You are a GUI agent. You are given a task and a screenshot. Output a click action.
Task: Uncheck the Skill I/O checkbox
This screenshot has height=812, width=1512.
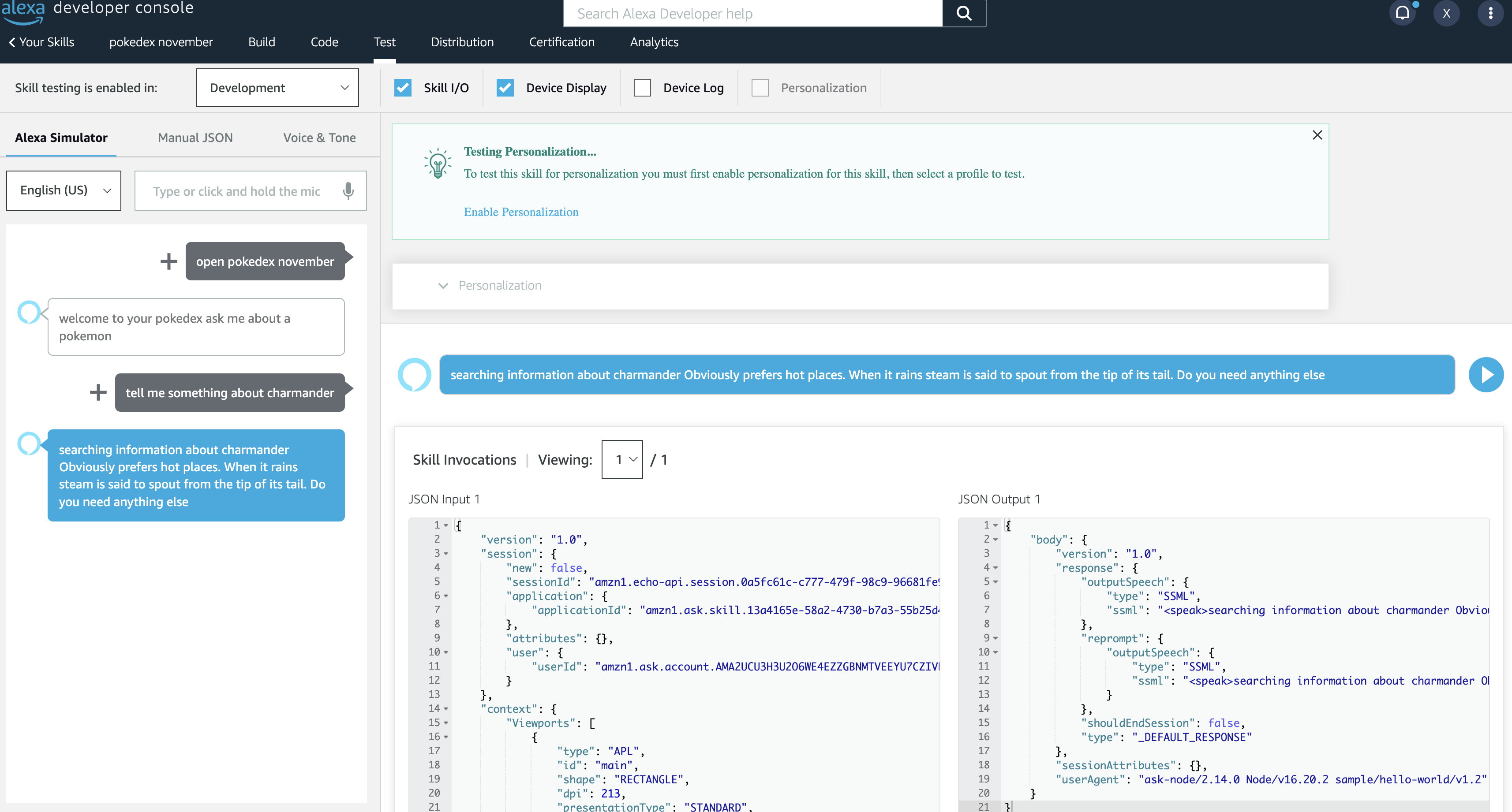pos(403,88)
